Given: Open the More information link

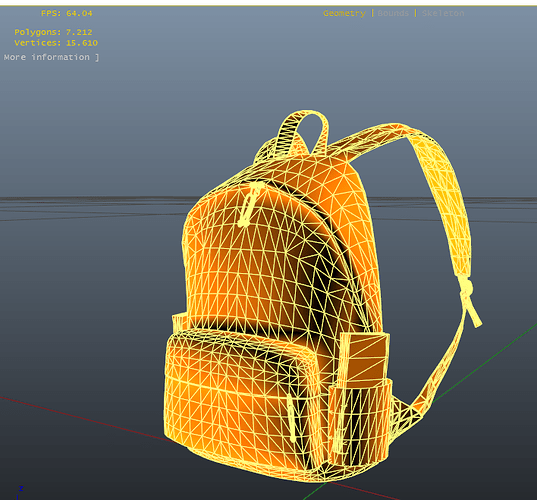Looking at the screenshot, I should (51, 57).
